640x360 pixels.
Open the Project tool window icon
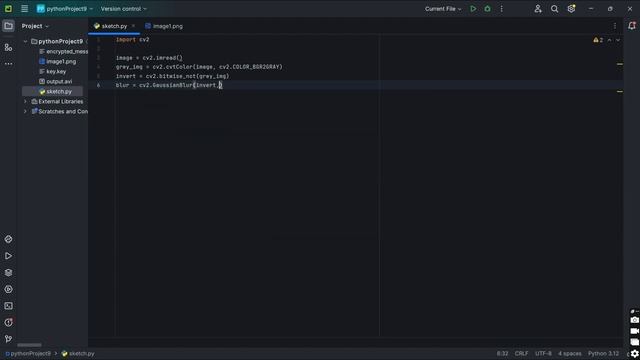(8, 26)
